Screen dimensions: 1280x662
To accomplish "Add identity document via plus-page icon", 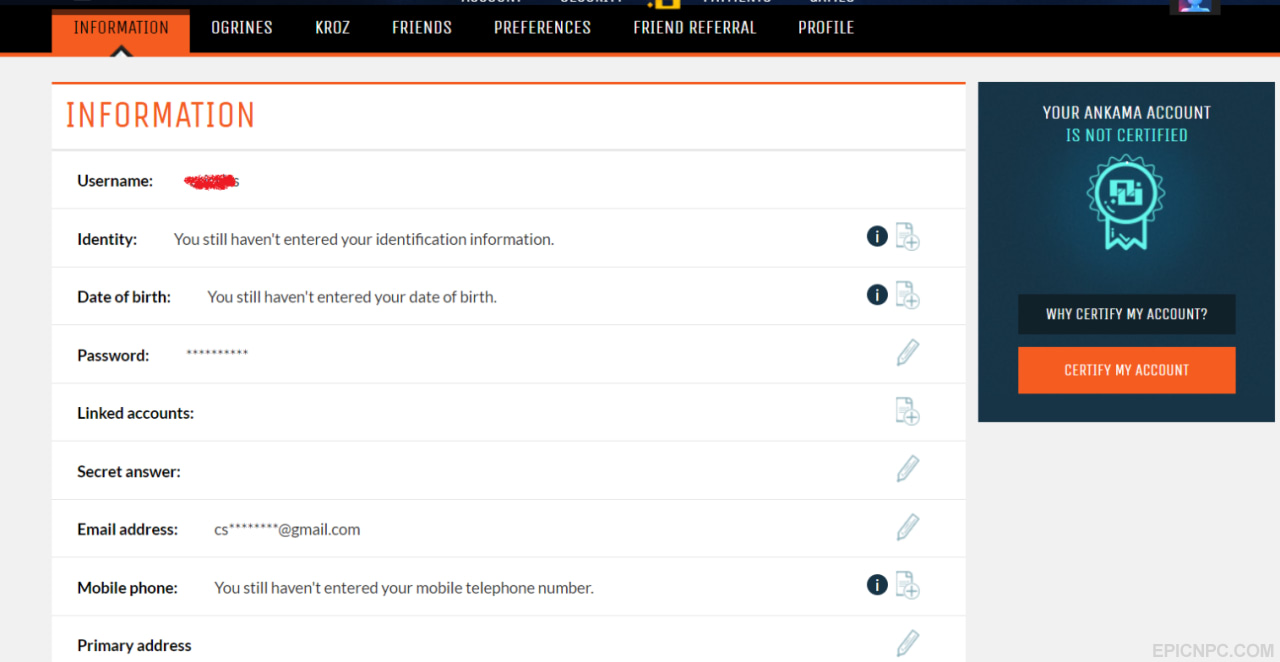I will (907, 237).
